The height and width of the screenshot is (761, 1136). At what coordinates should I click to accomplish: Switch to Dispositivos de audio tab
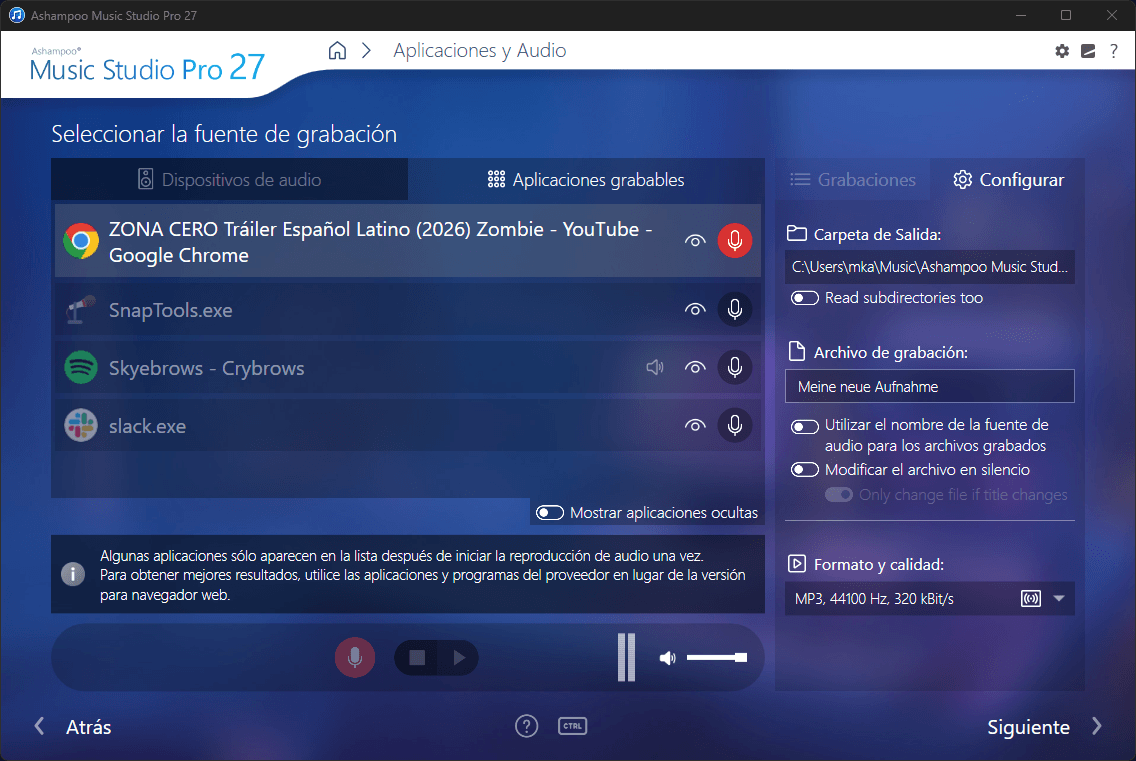(230, 179)
